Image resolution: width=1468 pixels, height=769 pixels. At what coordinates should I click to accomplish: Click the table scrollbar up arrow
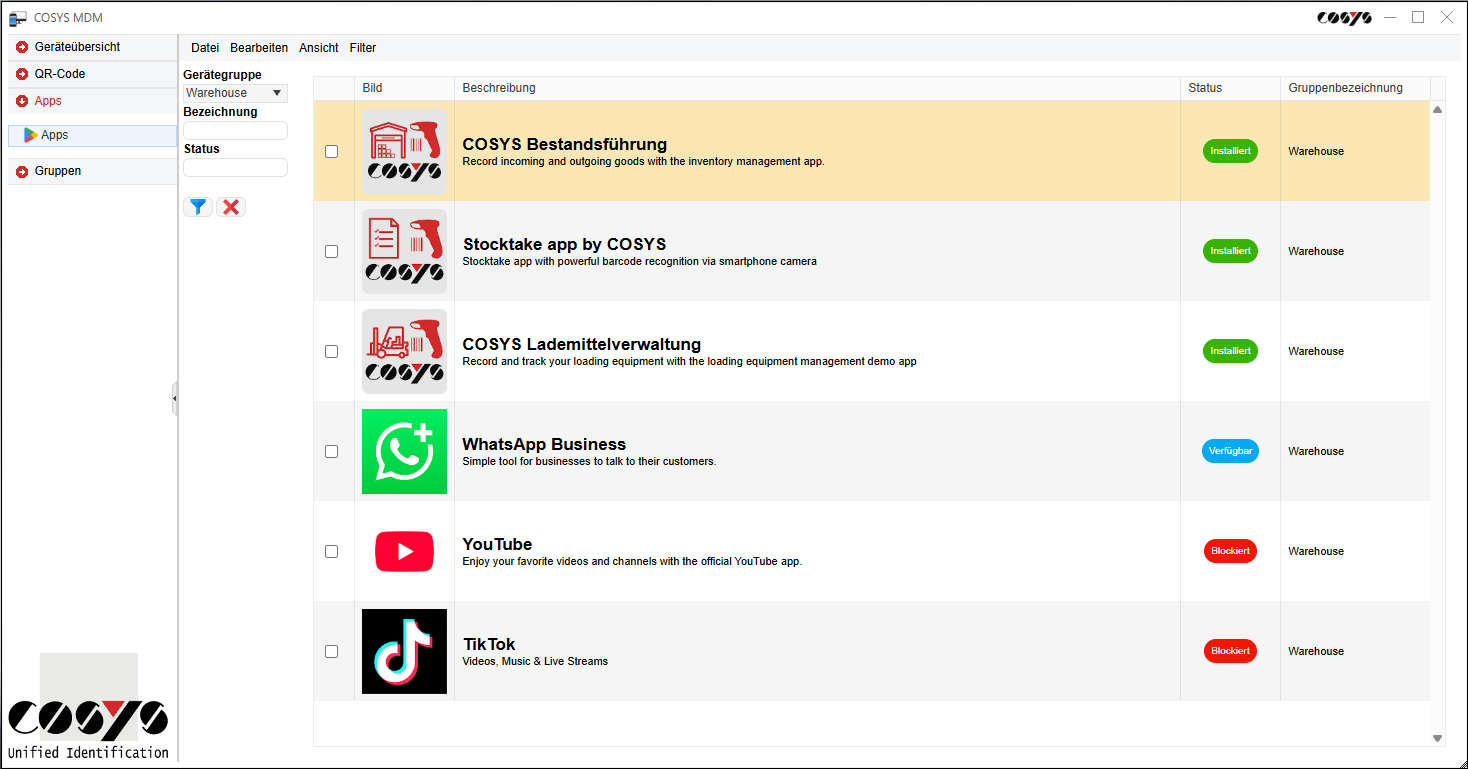1438,109
